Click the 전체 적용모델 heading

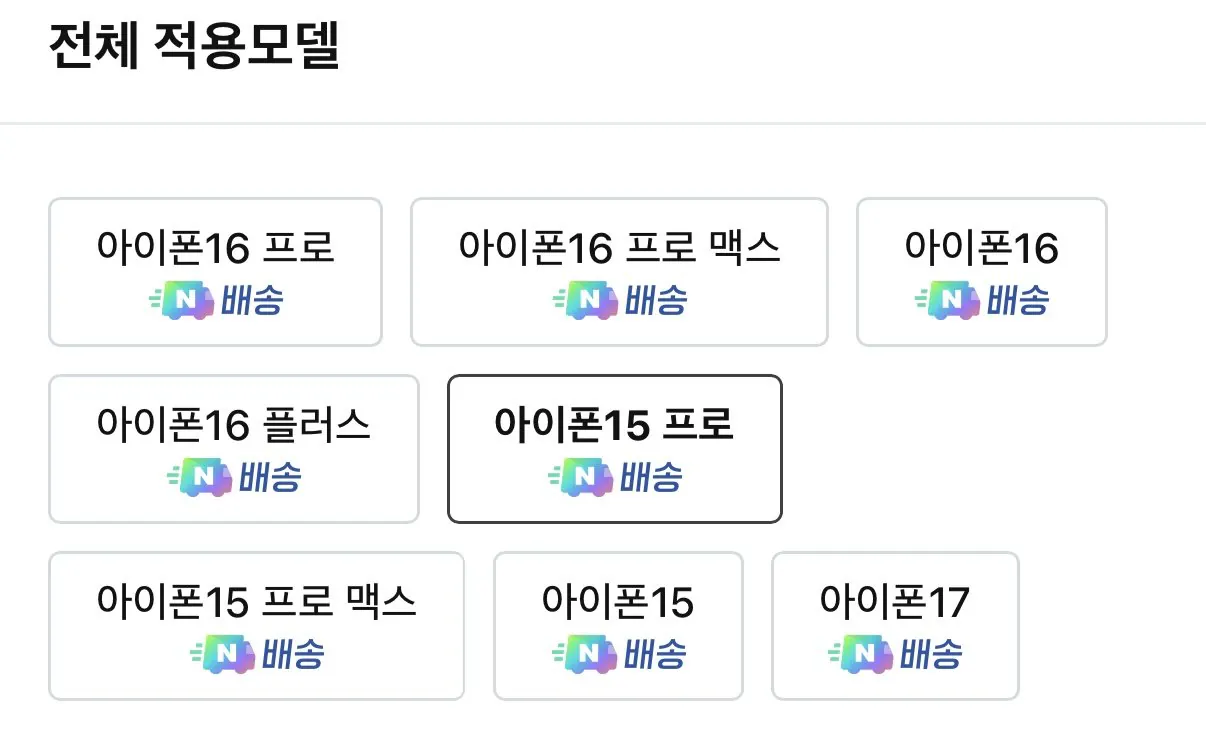click(195, 47)
